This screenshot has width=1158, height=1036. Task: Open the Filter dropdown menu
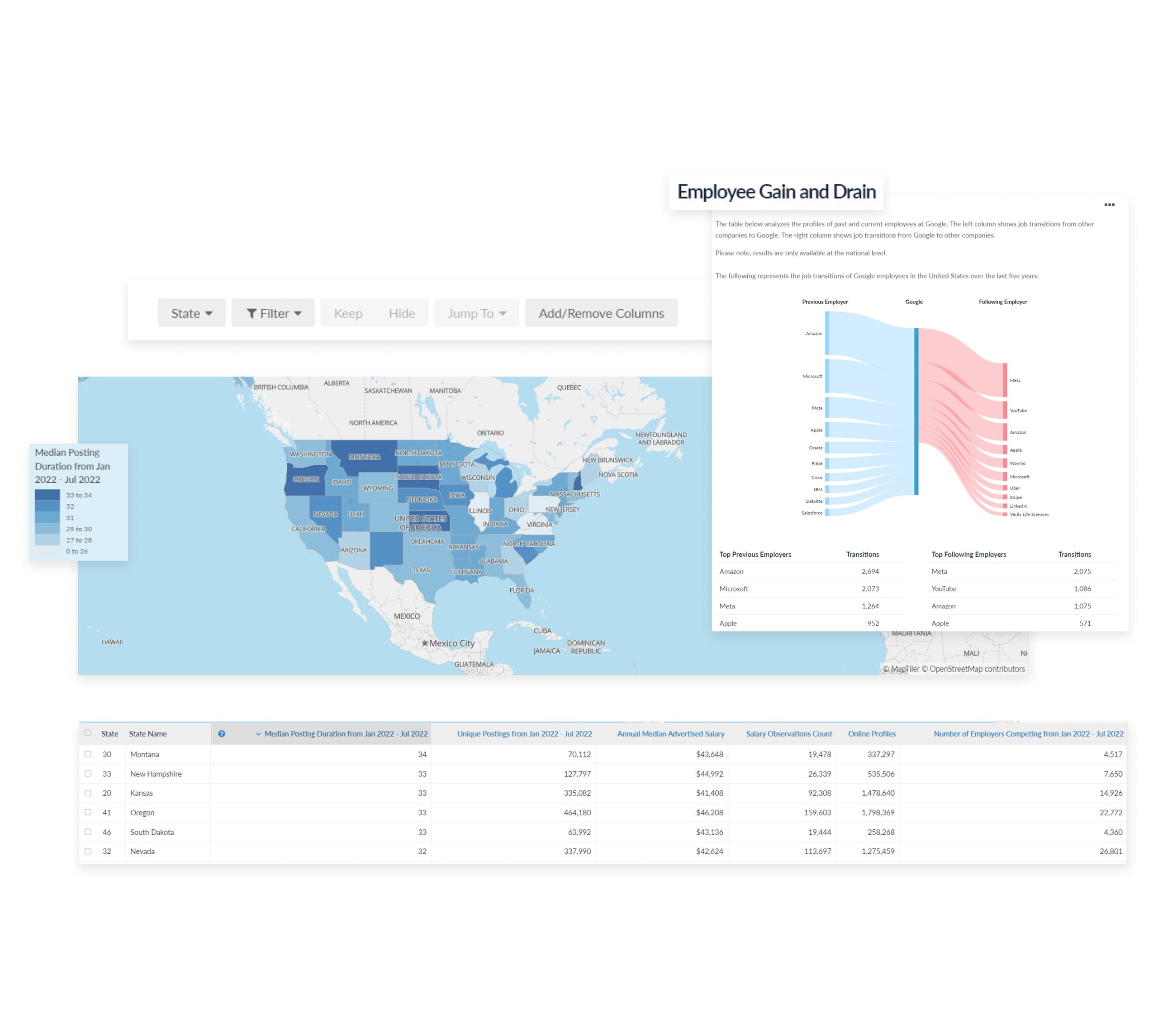tap(273, 313)
